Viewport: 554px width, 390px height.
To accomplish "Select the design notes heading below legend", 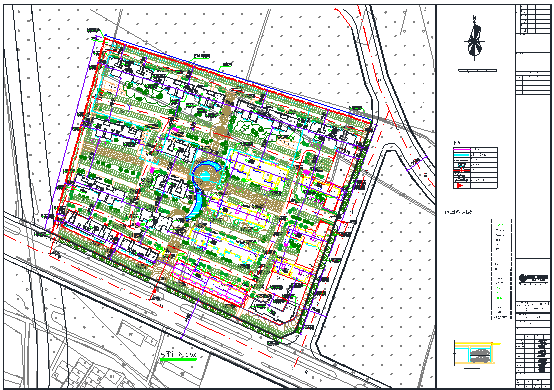I will point(458,212).
